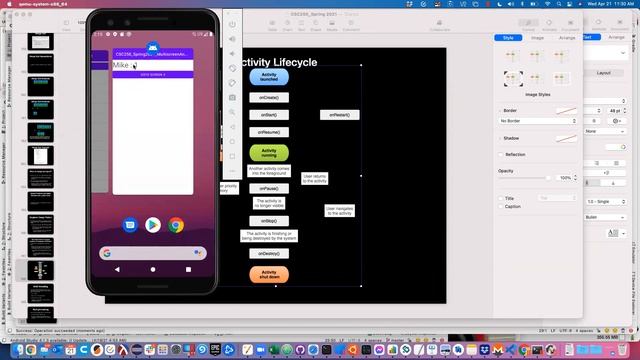Image resolution: width=640 pixels, height=360 pixels.
Task: Click the emulator sidebar back arrow icon
Action: (232, 127)
